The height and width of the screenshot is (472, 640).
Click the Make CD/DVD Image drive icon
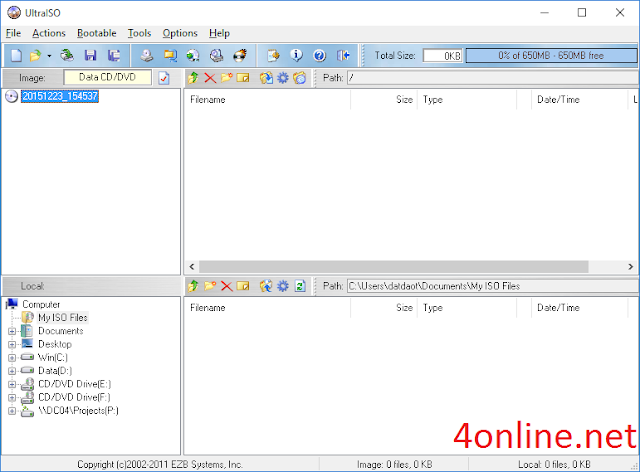coord(147,56)
